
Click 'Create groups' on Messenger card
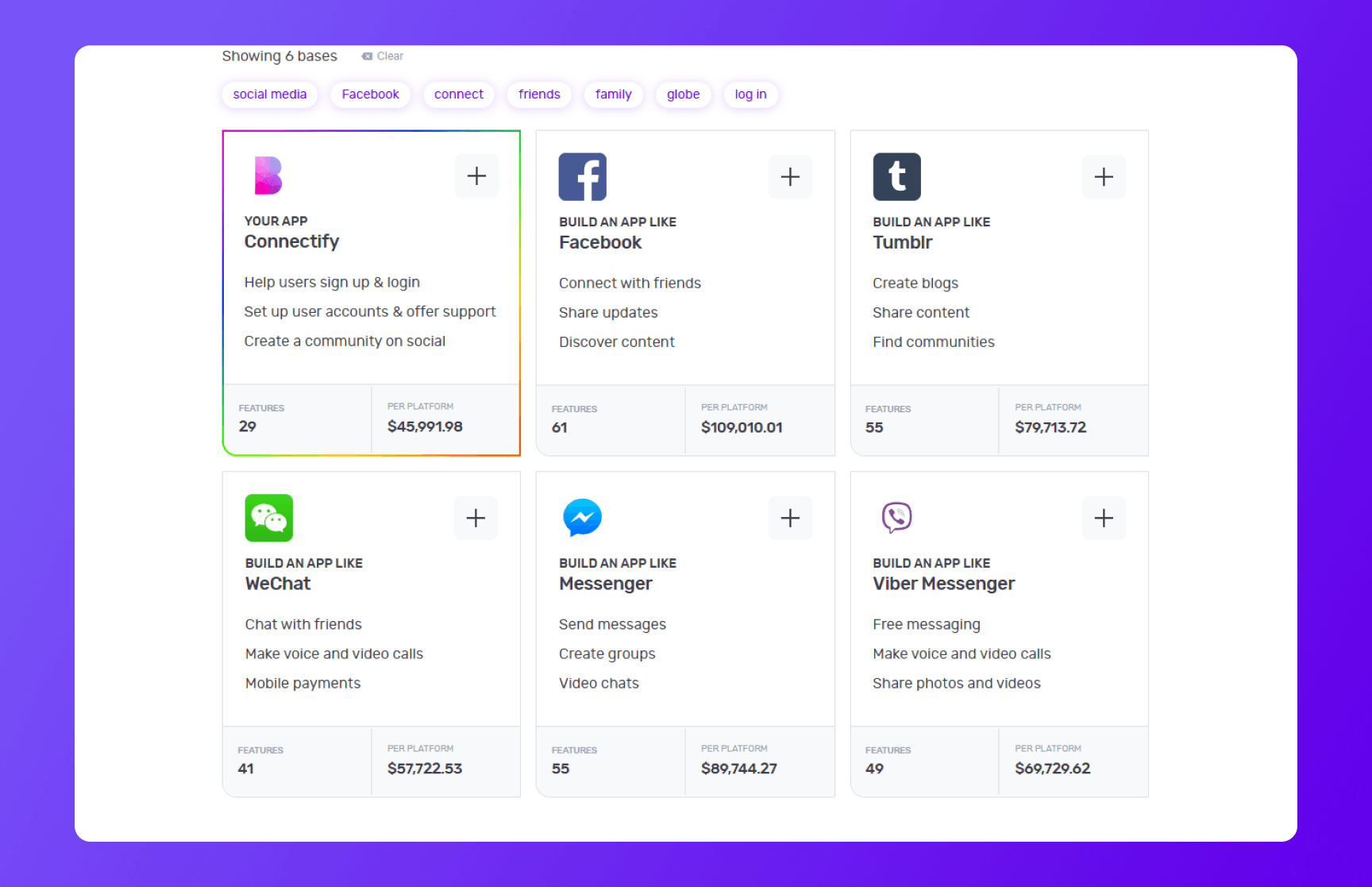[607, 654]
